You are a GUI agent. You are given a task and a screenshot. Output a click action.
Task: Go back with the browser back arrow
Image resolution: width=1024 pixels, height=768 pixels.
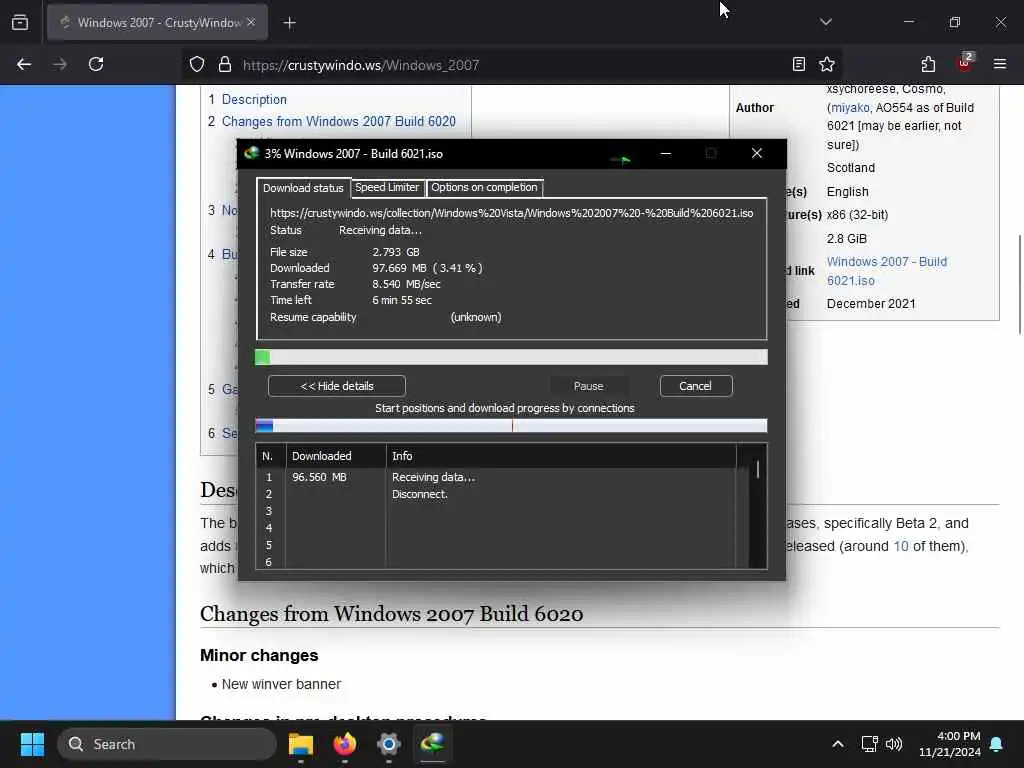(x=24, y=64)
